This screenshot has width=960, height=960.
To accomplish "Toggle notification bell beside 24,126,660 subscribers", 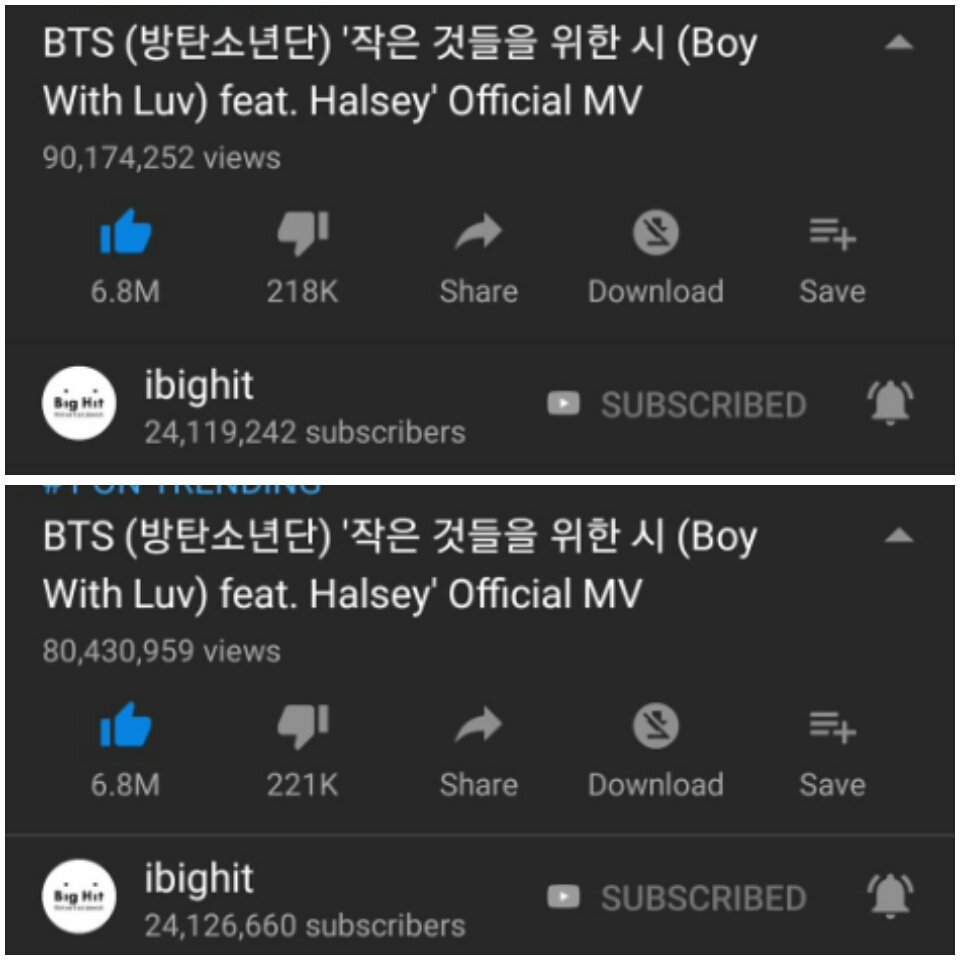I will 890,896.
